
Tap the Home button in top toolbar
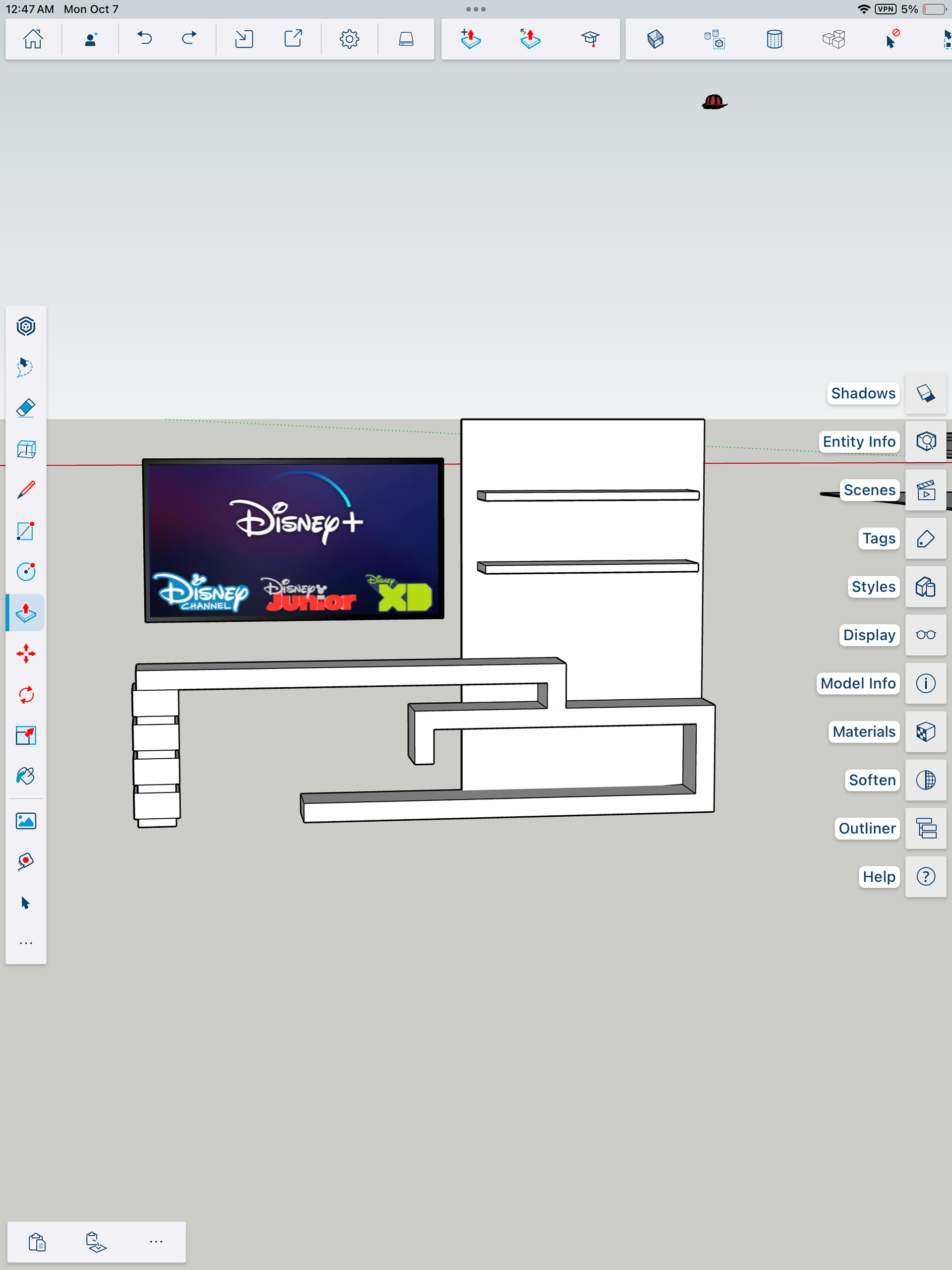(x=33, y=39)
